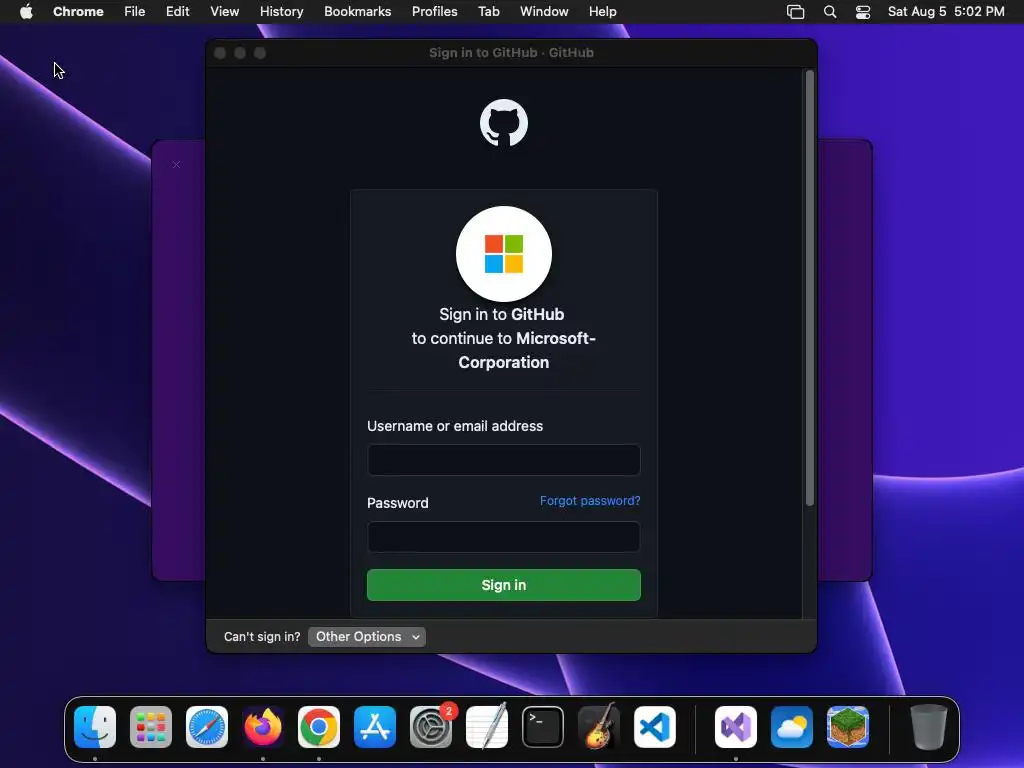The image size is (1024, 768).
Task: Open the Profiles menu
Action: coord(434,11)
